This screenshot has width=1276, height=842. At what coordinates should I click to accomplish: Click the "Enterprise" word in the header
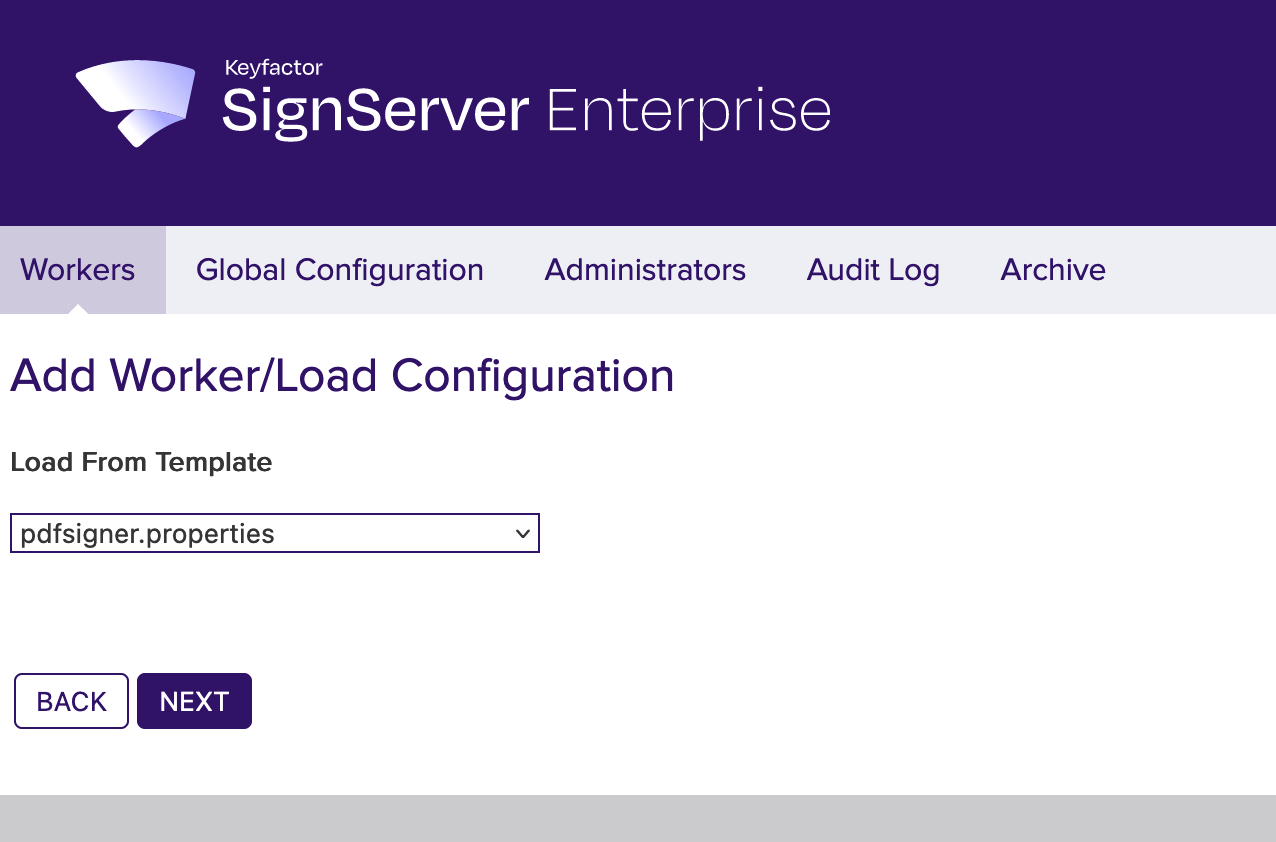(689, 111)
